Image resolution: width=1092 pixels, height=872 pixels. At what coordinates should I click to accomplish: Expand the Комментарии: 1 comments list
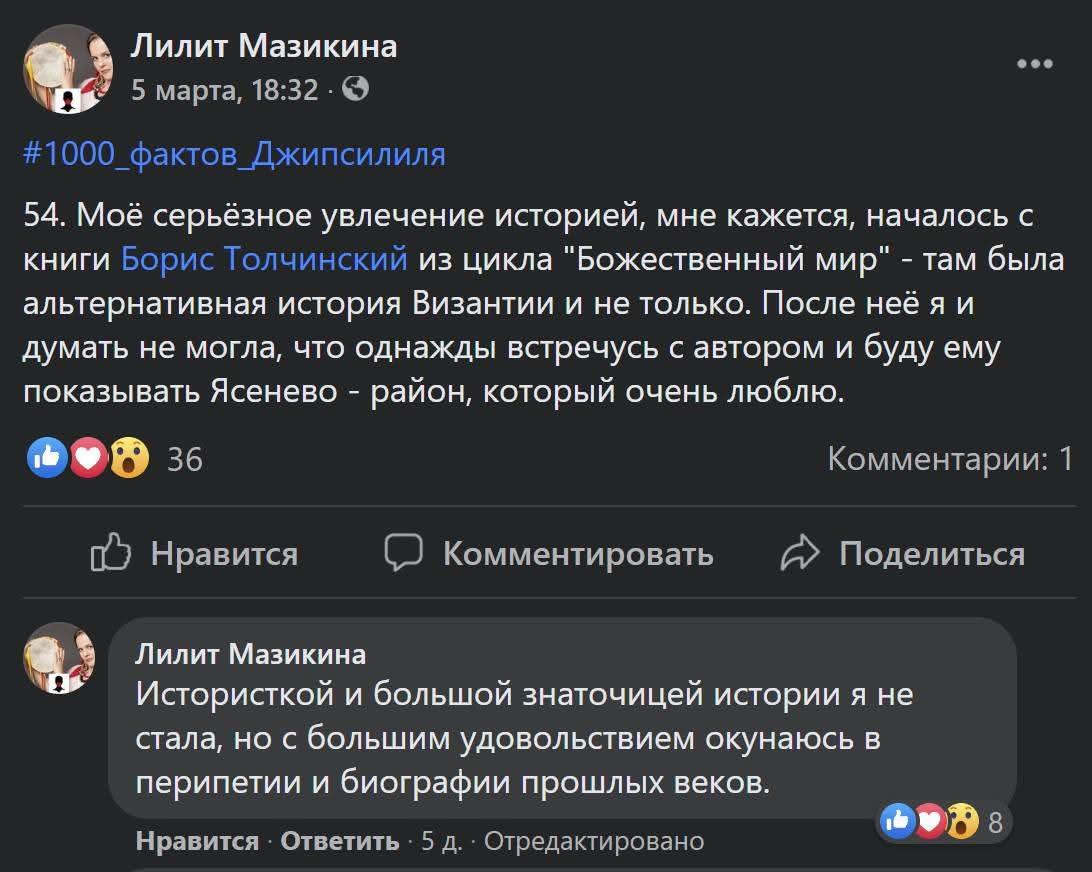pos(950,459)
